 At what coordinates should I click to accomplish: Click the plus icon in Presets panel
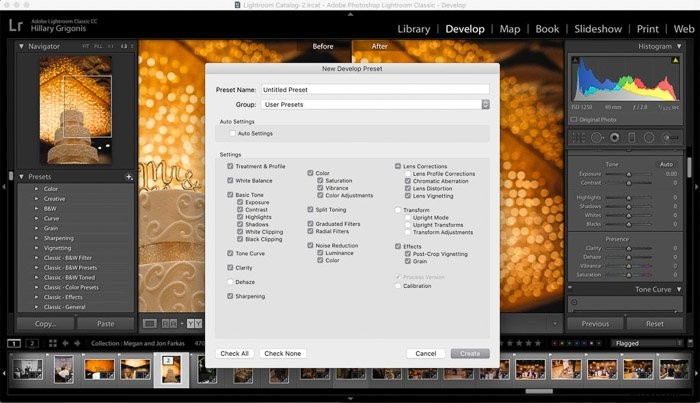click(x=129, y=177)
